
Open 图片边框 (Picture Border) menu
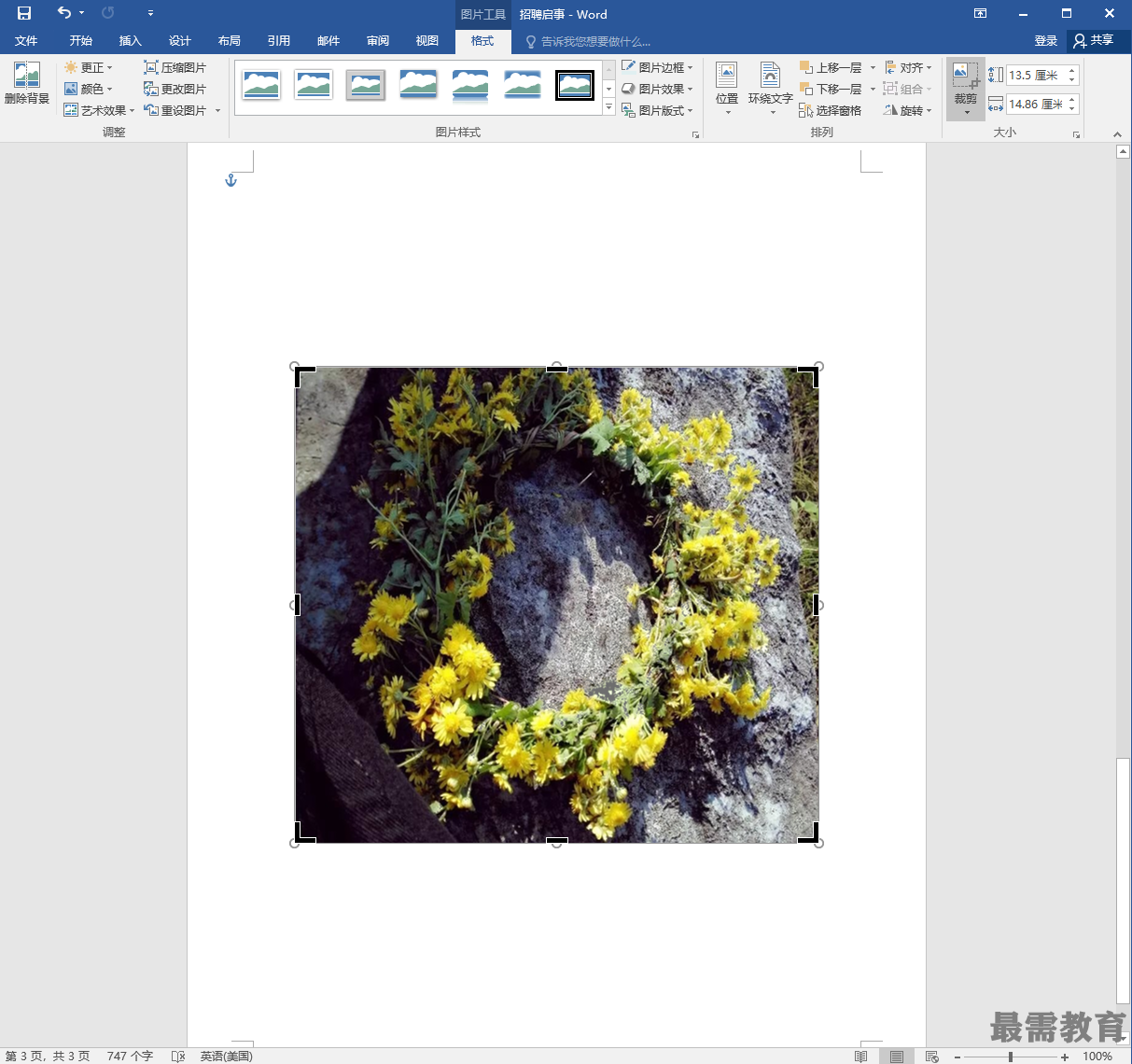[657, 67]
